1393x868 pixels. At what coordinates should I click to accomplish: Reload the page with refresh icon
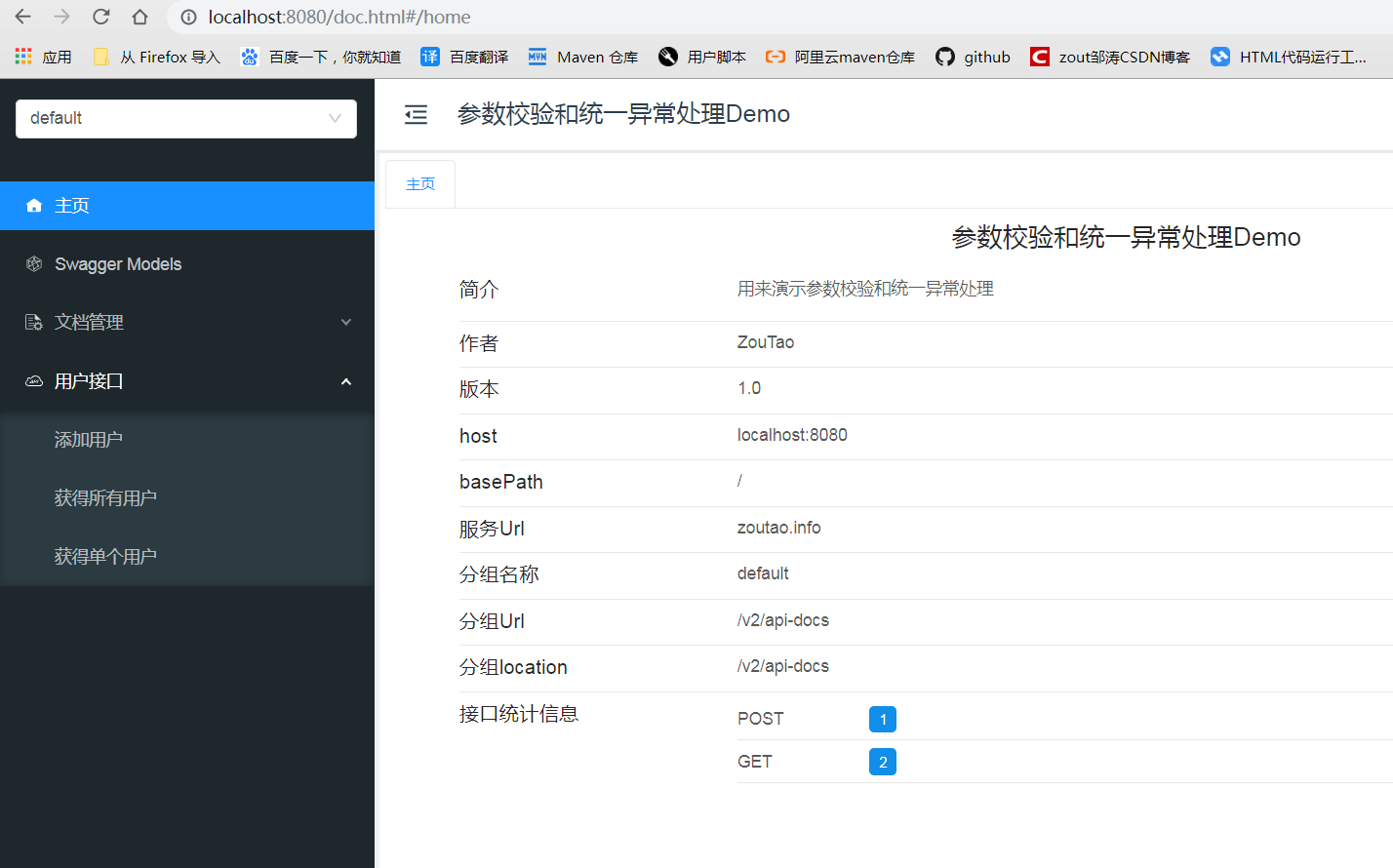pyautogui.click(x=101, y=17)
